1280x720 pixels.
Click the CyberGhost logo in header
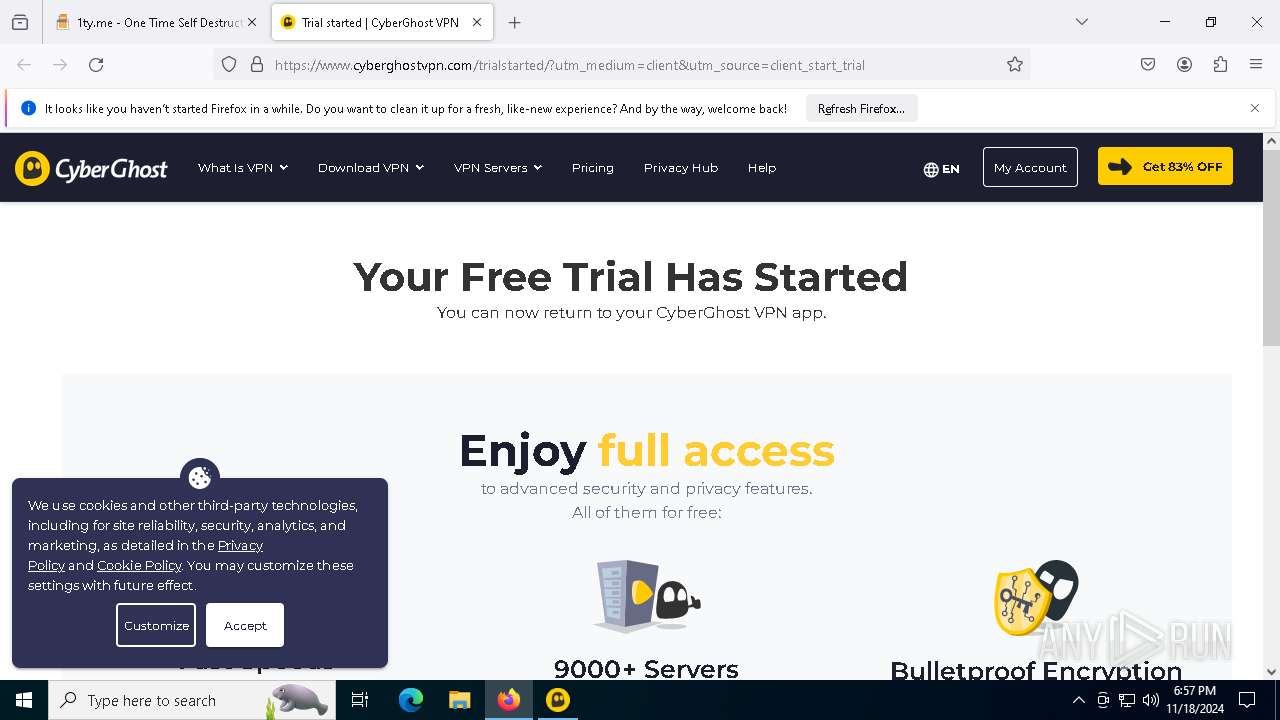click(91, 168)
